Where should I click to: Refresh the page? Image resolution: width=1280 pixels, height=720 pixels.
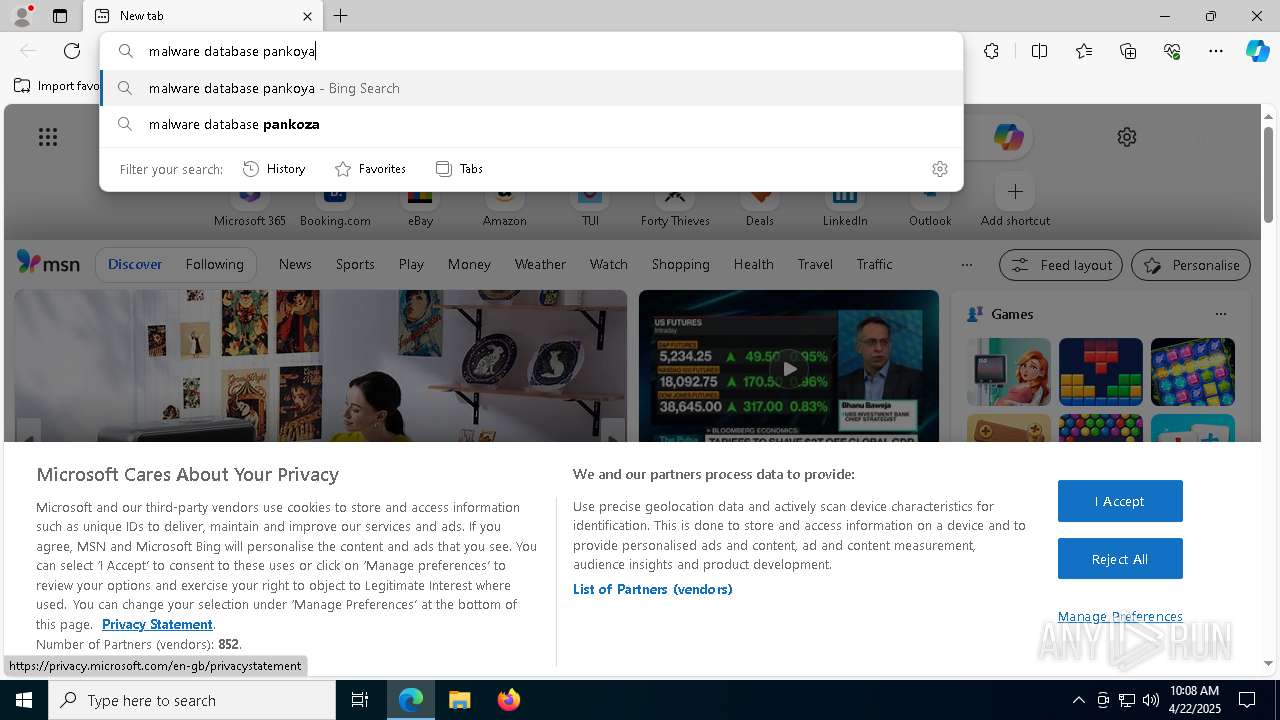[72, 51]
